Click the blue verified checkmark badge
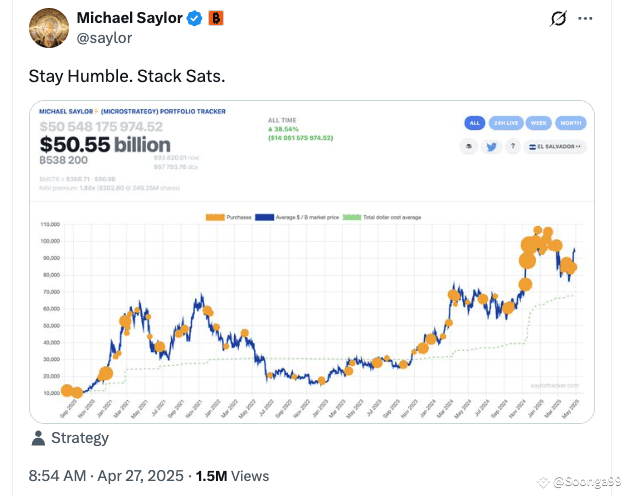Viewport: 629px width, 497px height. pyautogui.click(x=195, y=18)
